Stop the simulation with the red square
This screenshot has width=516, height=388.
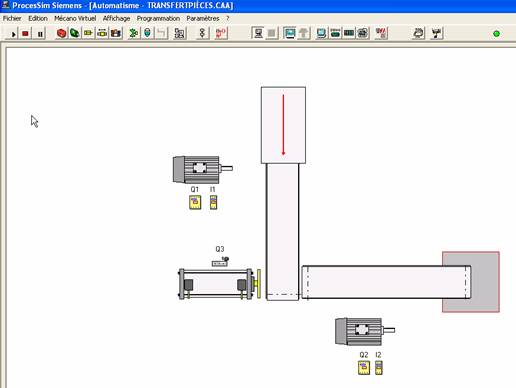(x=25, y=34)
